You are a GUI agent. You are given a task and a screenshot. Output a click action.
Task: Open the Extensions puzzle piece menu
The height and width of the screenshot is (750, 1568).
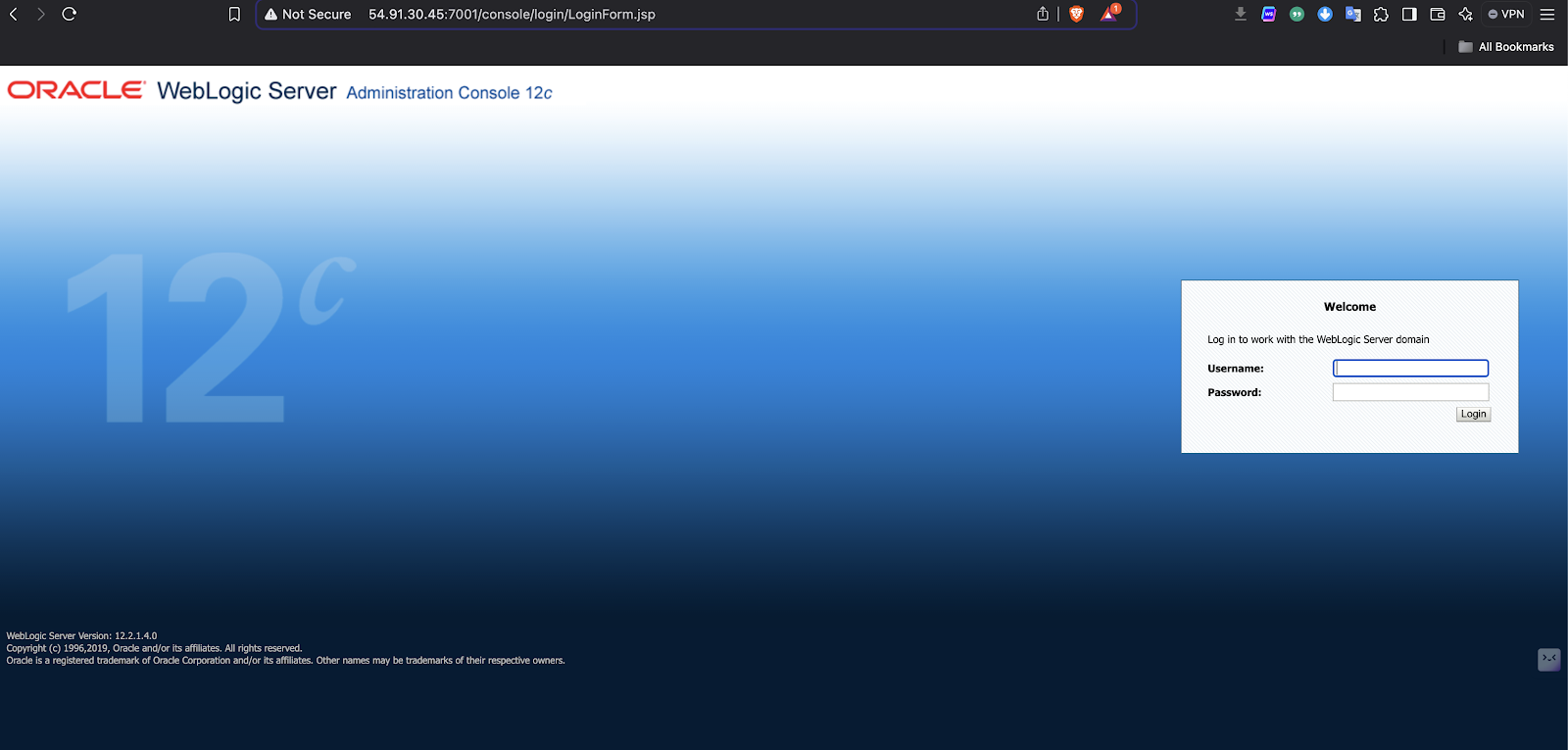point(1381,14)
